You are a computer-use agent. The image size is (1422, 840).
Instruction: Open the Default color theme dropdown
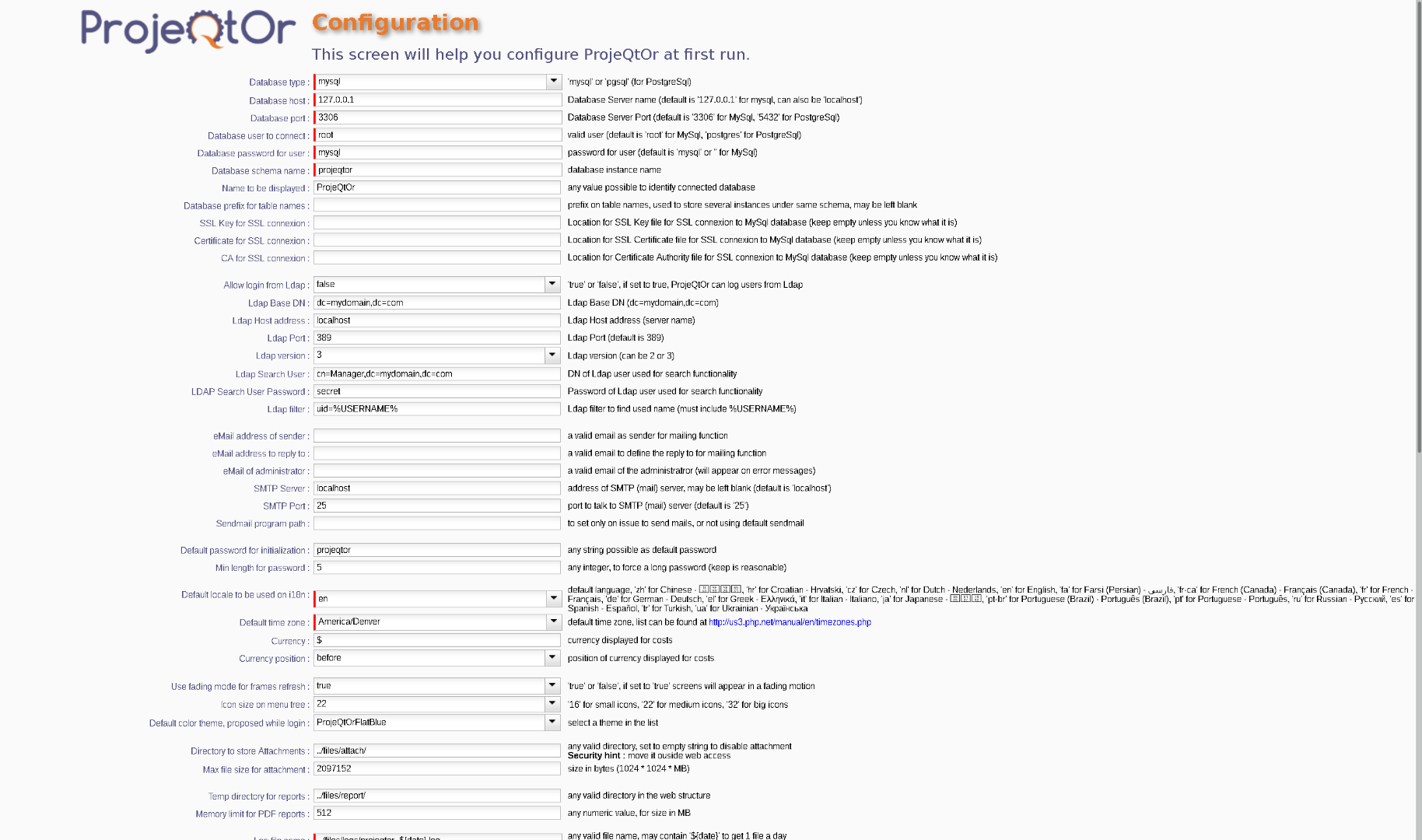[x=552, y=723]
